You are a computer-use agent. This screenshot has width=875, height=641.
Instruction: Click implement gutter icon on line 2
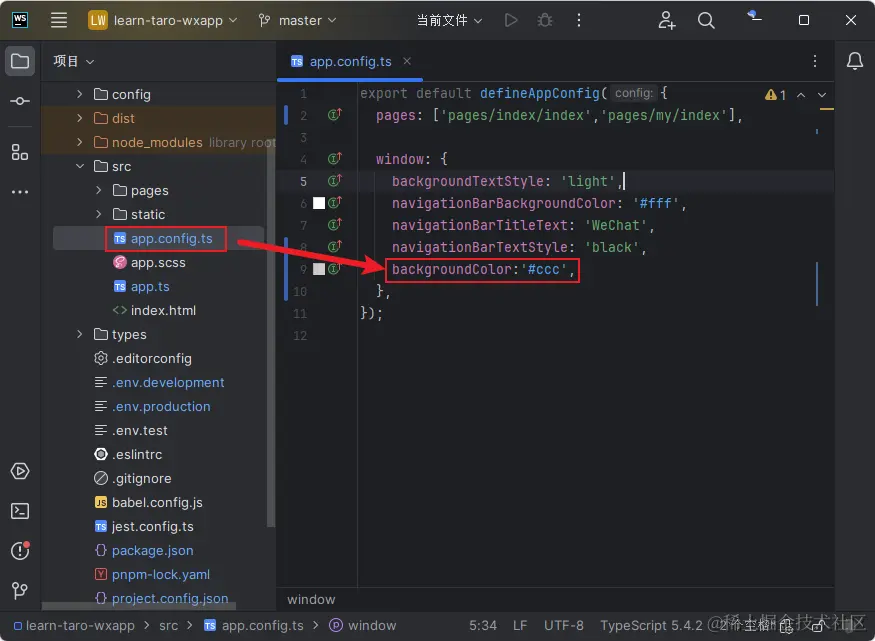click(x=334, y=114)
